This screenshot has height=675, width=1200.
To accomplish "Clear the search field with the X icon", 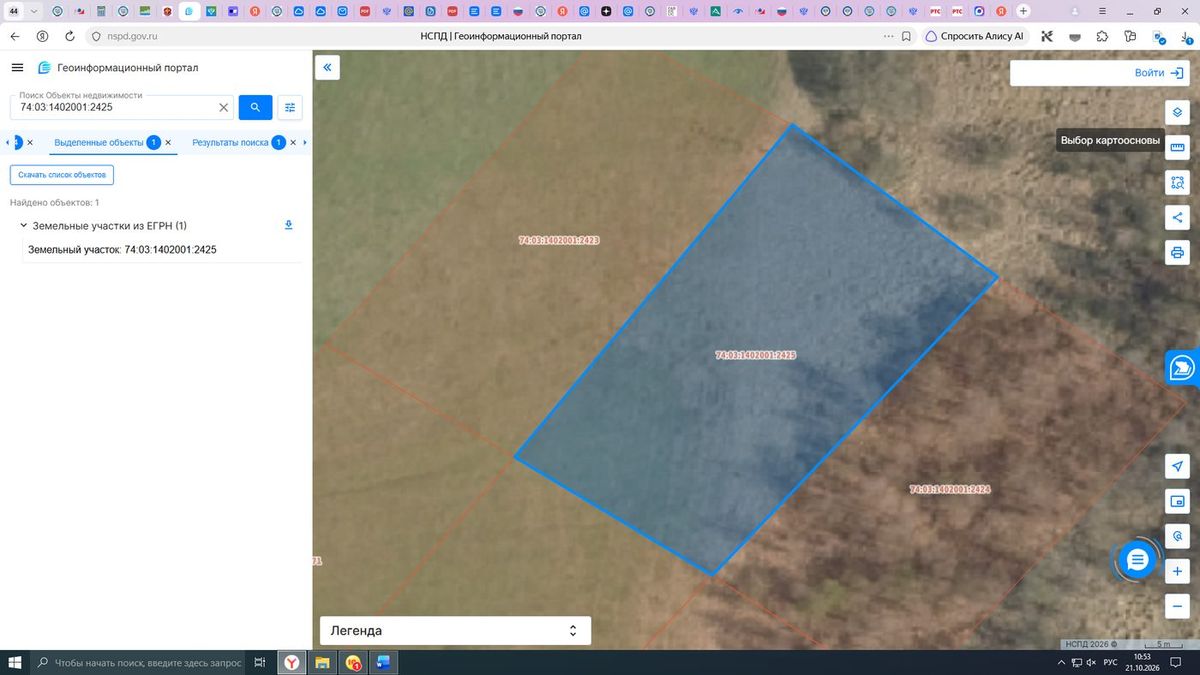I will (224, 107).
